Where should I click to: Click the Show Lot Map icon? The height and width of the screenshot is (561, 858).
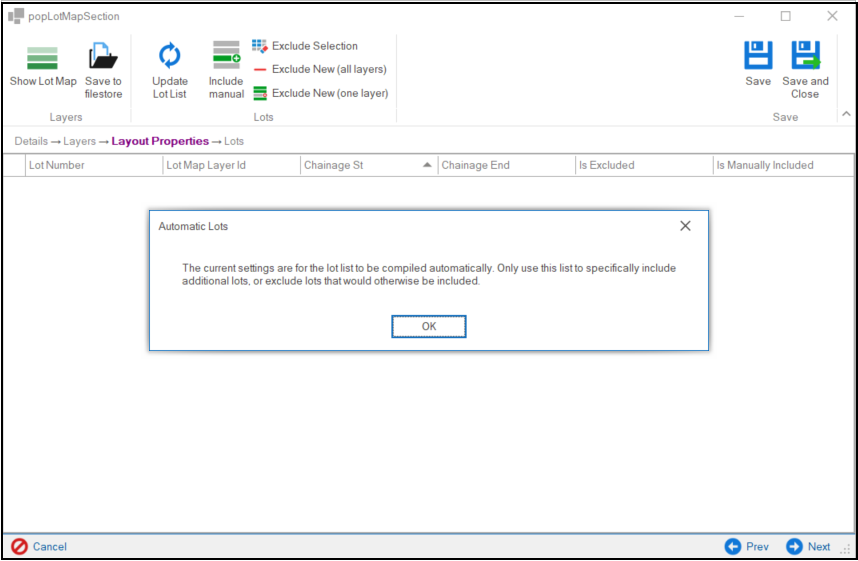coord(42,58)
